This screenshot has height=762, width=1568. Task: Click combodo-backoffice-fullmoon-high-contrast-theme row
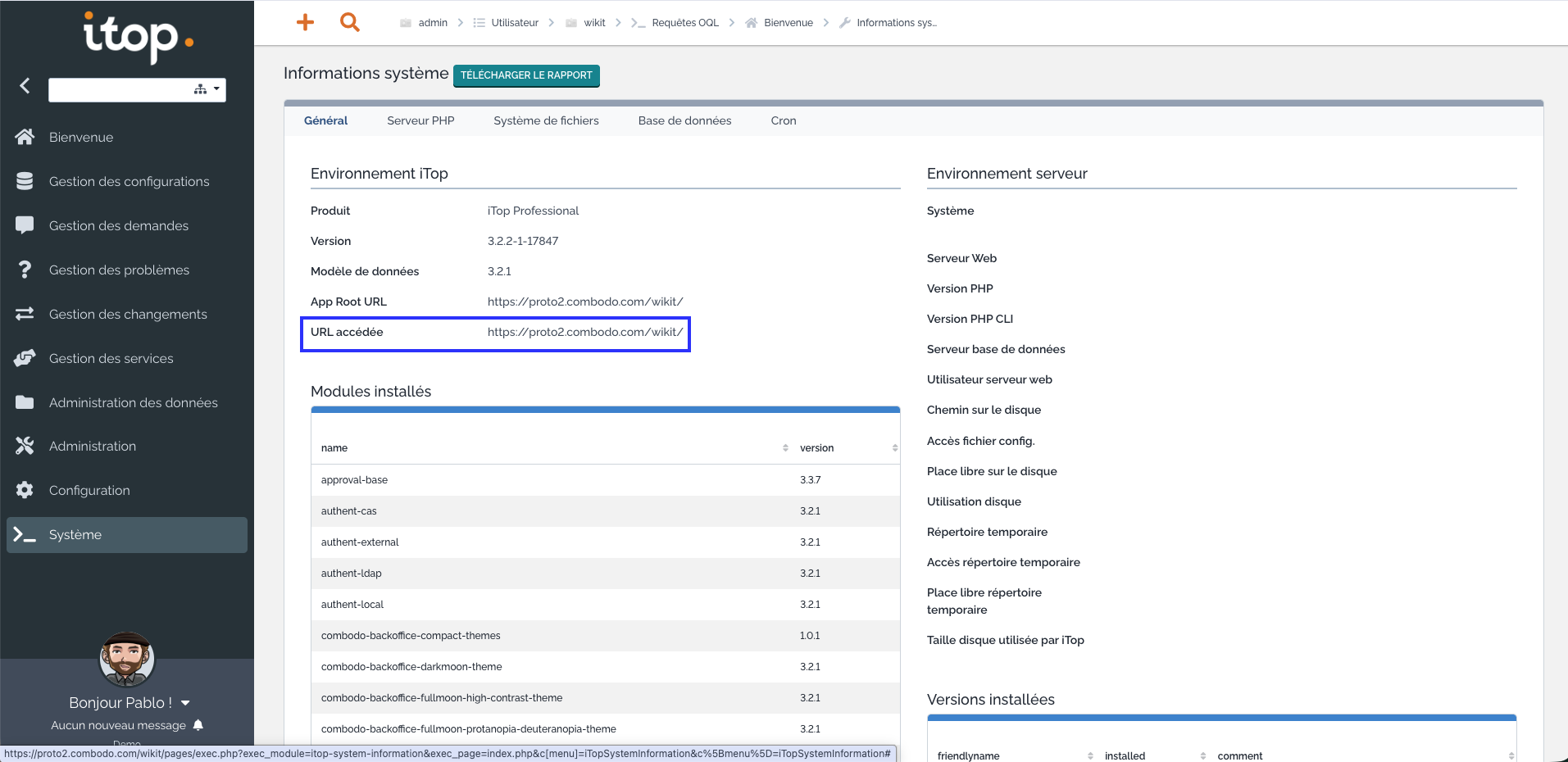coord(606,698)
